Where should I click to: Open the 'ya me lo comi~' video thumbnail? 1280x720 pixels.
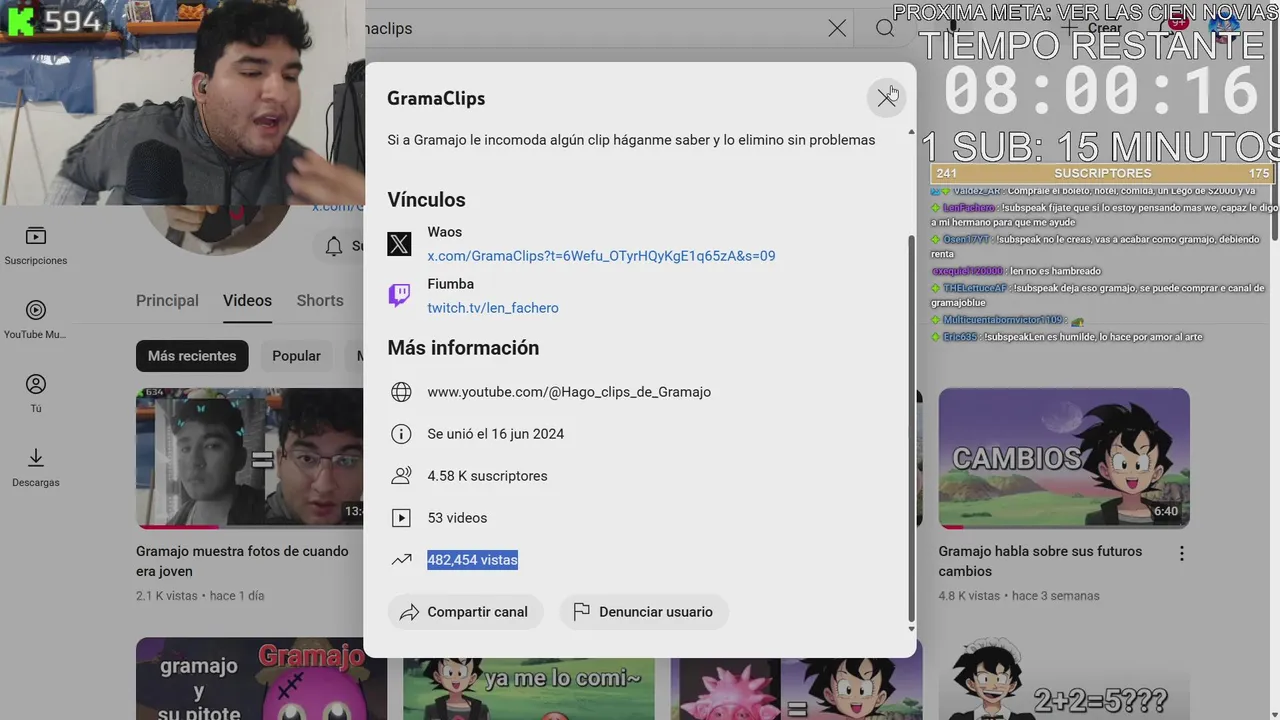[x=528, y=688]
